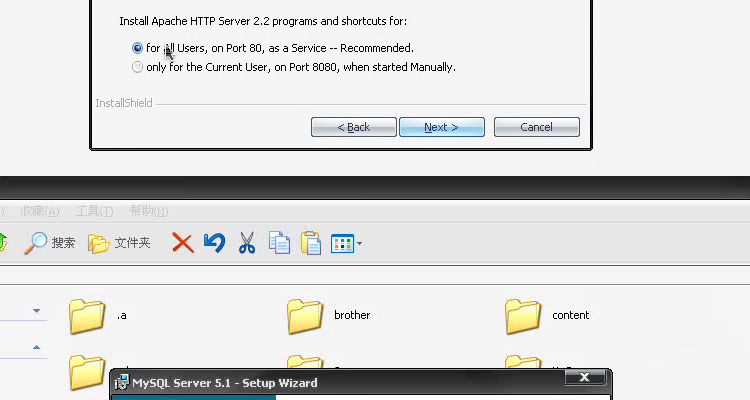Click the red X delete icon

(182, 243)
